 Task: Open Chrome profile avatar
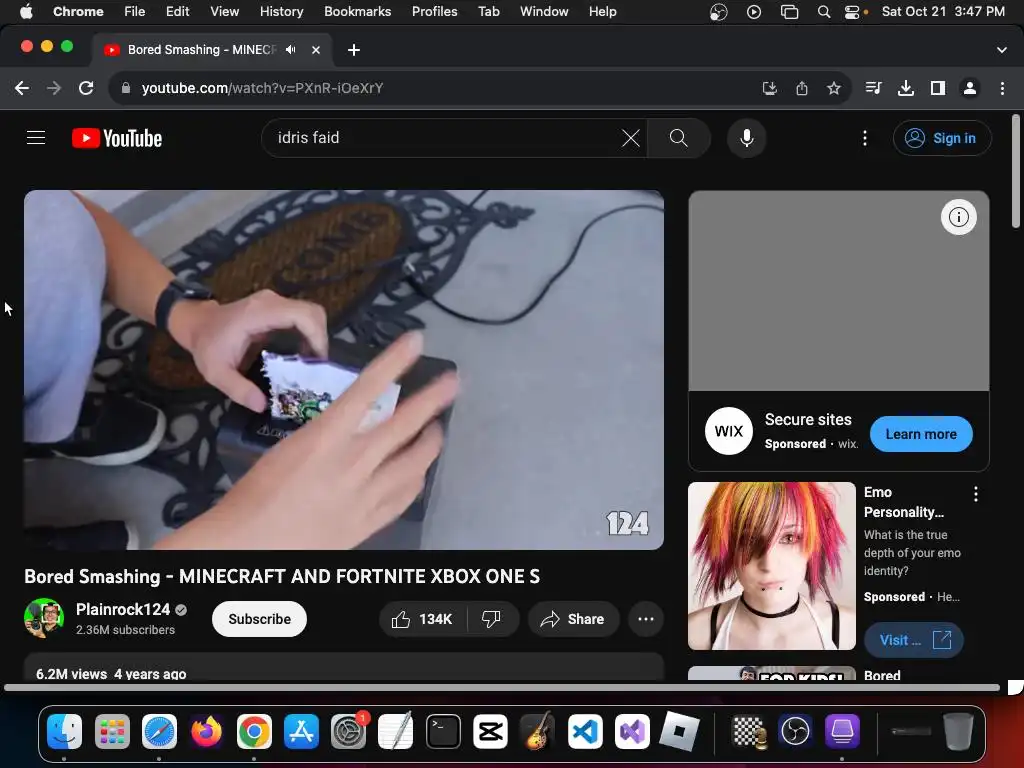[x=970, y=88]
